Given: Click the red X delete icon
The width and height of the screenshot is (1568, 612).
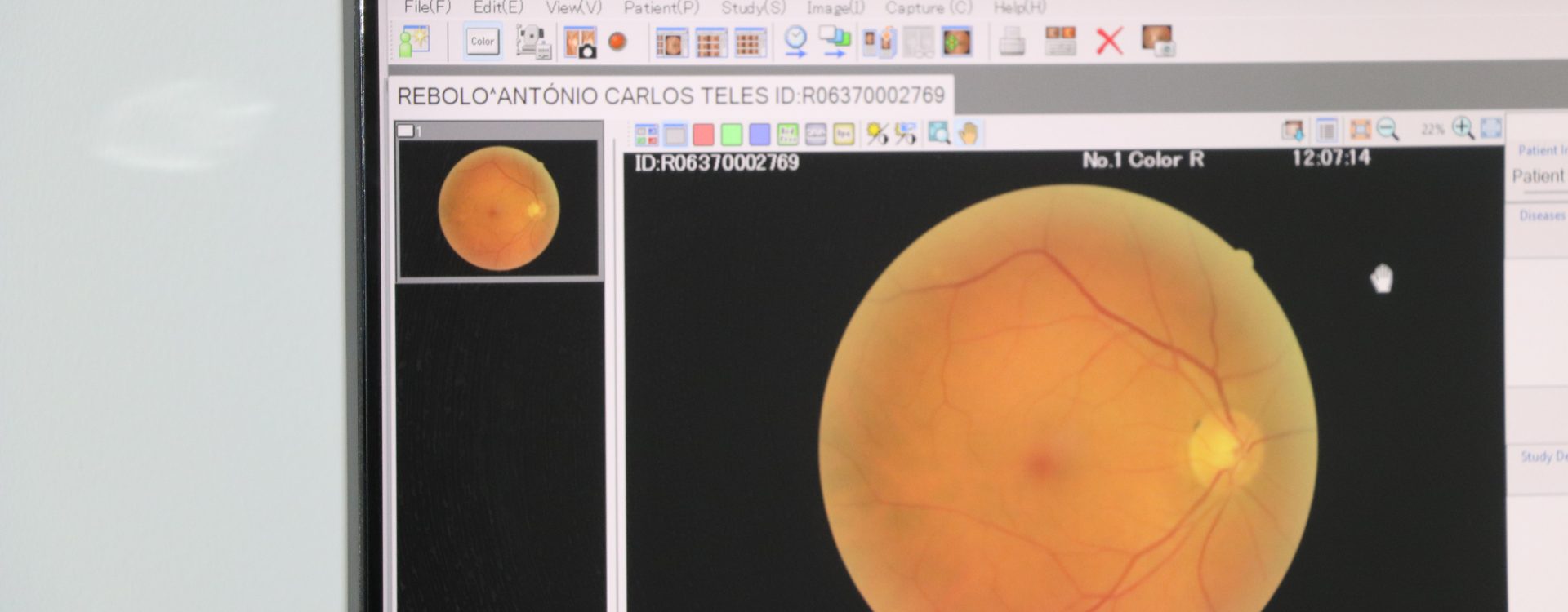Looking at the screenshot, I should pyautogui.click(x=1108, y=41).
